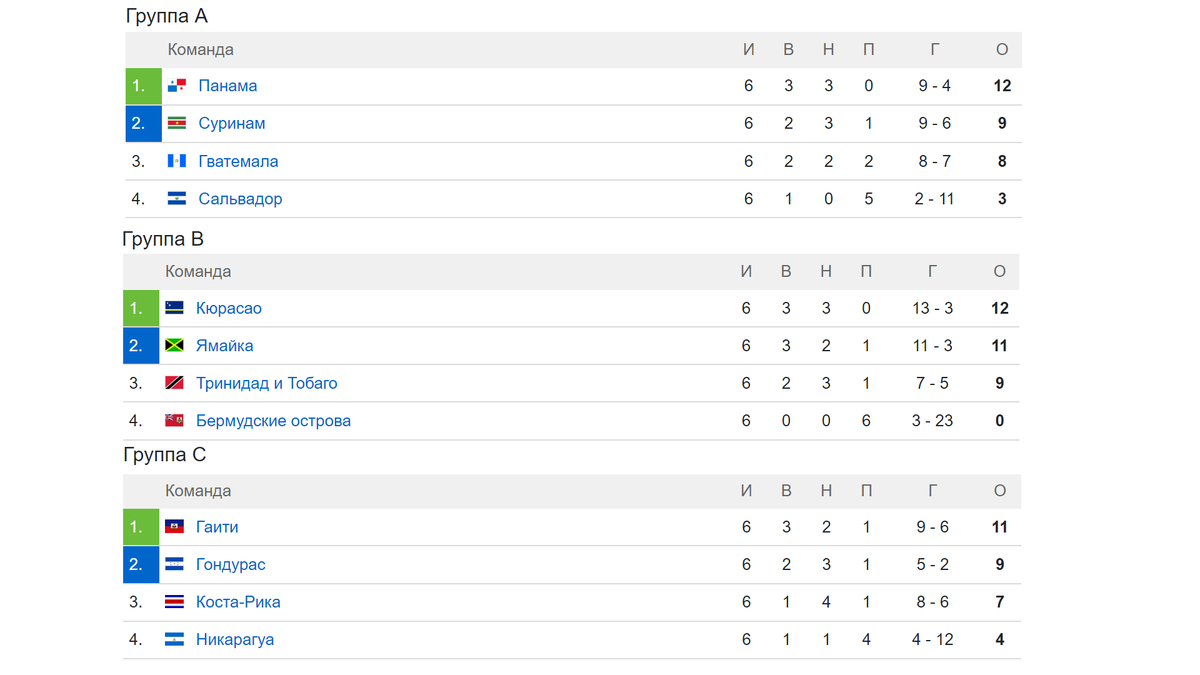The height and width of the screenshot is (675, 1200).
Task: Click the О points header in Группа C
Action: [x=1000, y=491]
